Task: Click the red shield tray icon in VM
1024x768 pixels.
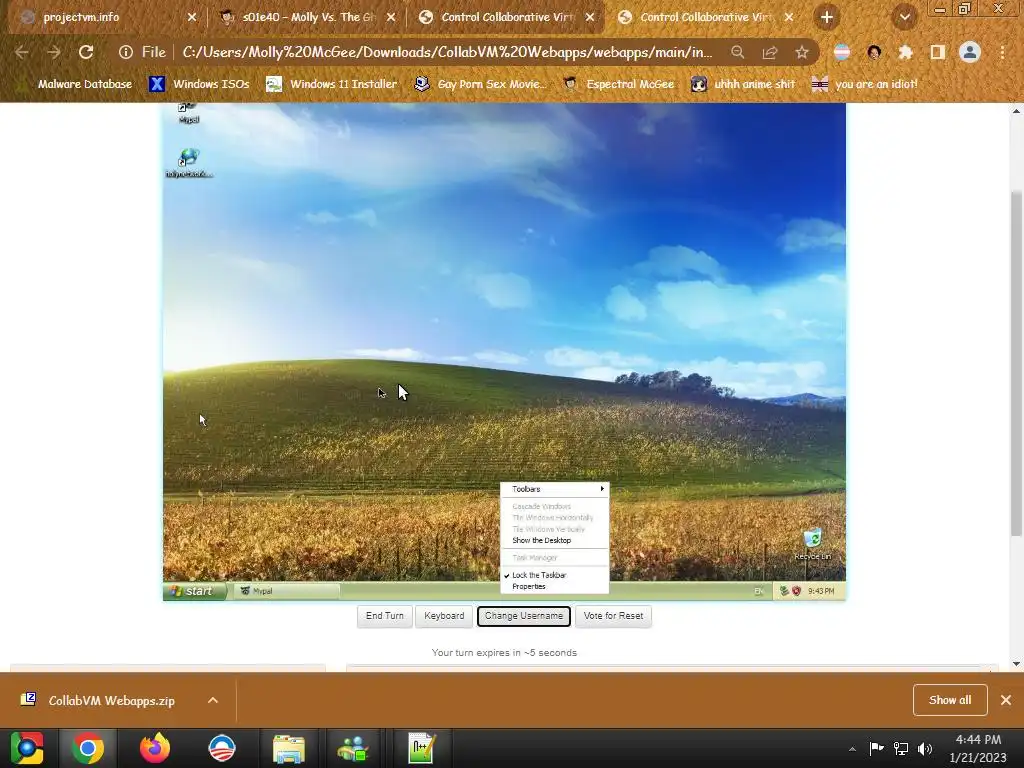Action: pyautogui.click(x=797, y=591)
